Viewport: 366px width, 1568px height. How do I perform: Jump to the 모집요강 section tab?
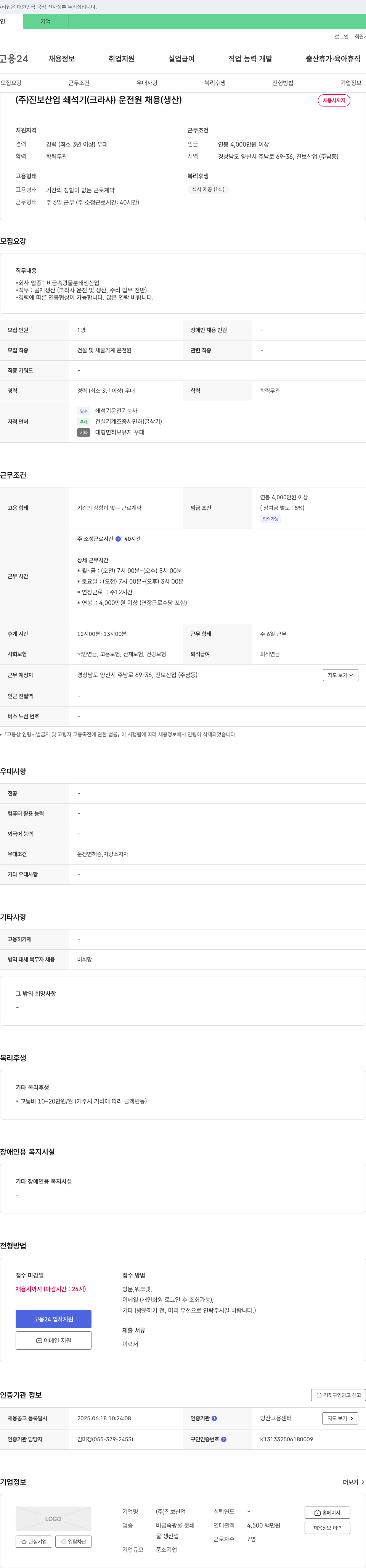click(11, 83)
